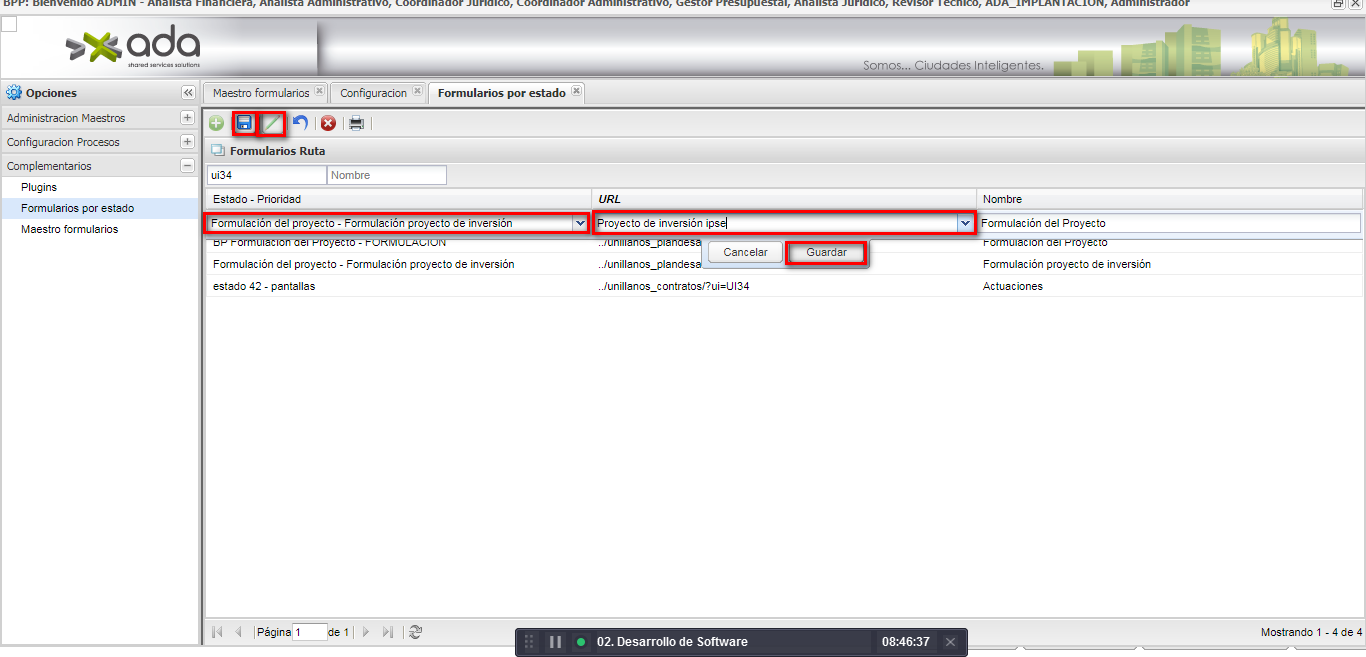Select the estado 42 - pantallas row

pyautogui.click(x=783, y=286)
